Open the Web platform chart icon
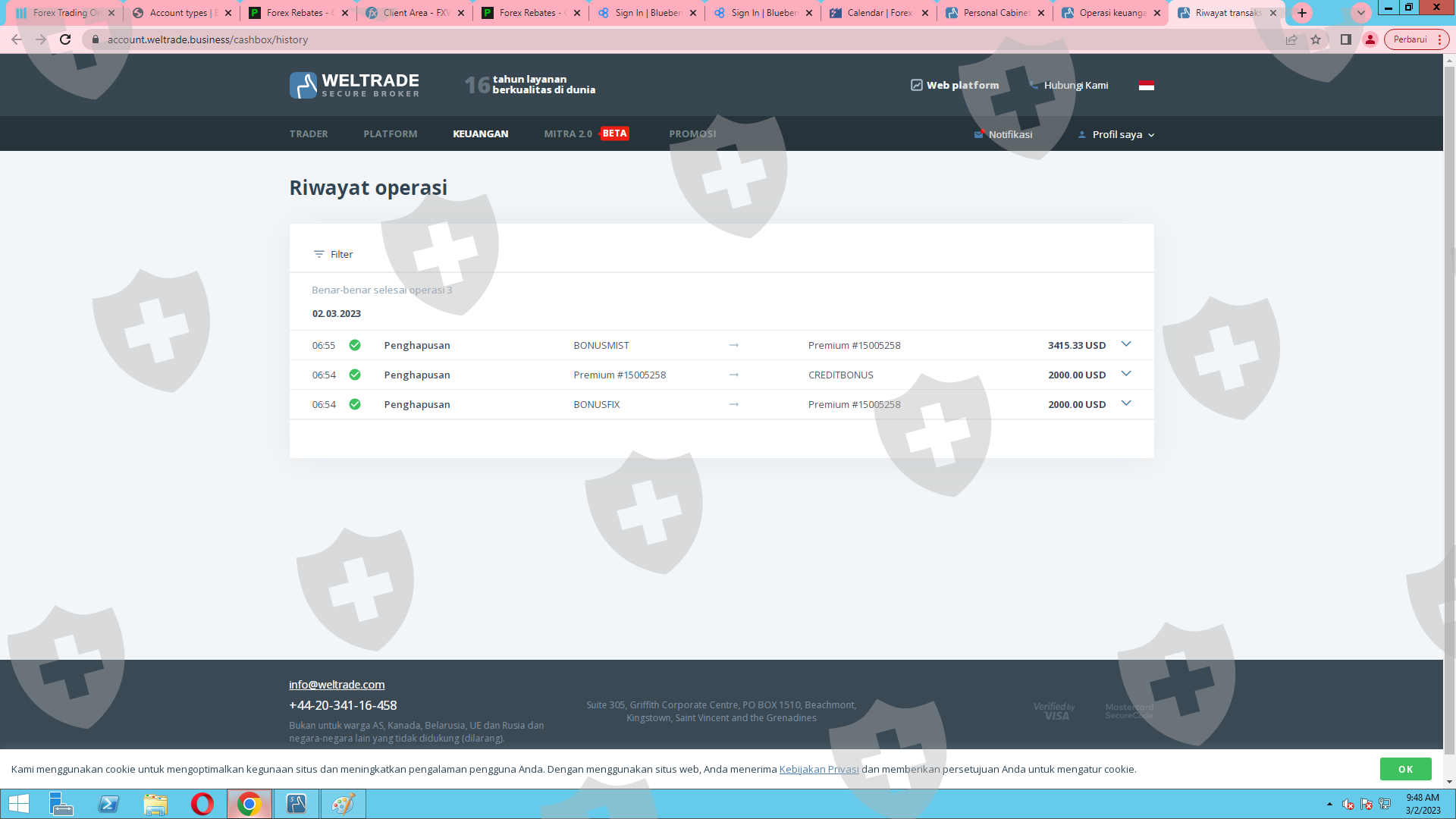 click(916, 85)
